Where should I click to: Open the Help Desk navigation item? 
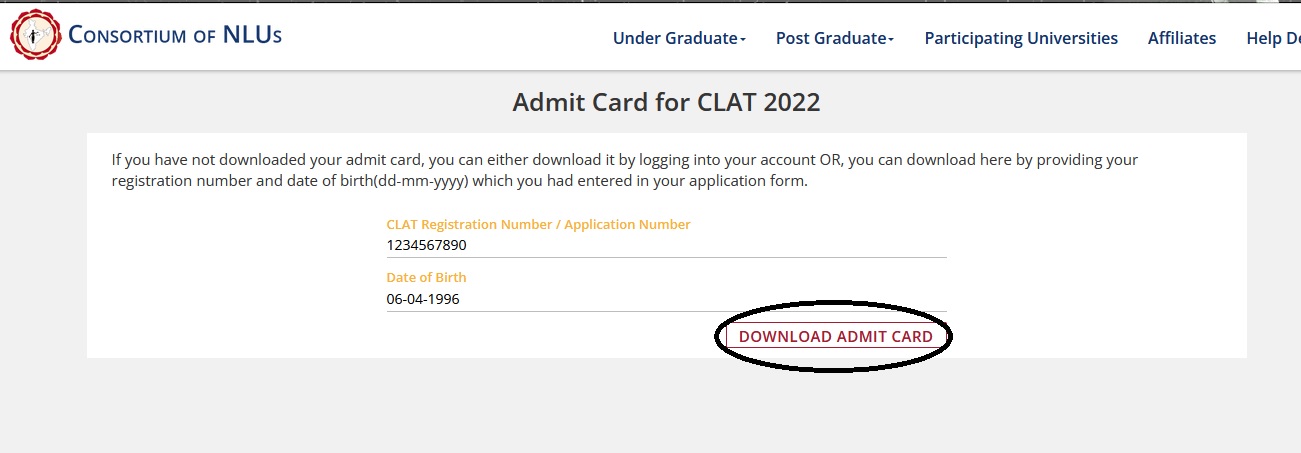[x=1273, y=38]
